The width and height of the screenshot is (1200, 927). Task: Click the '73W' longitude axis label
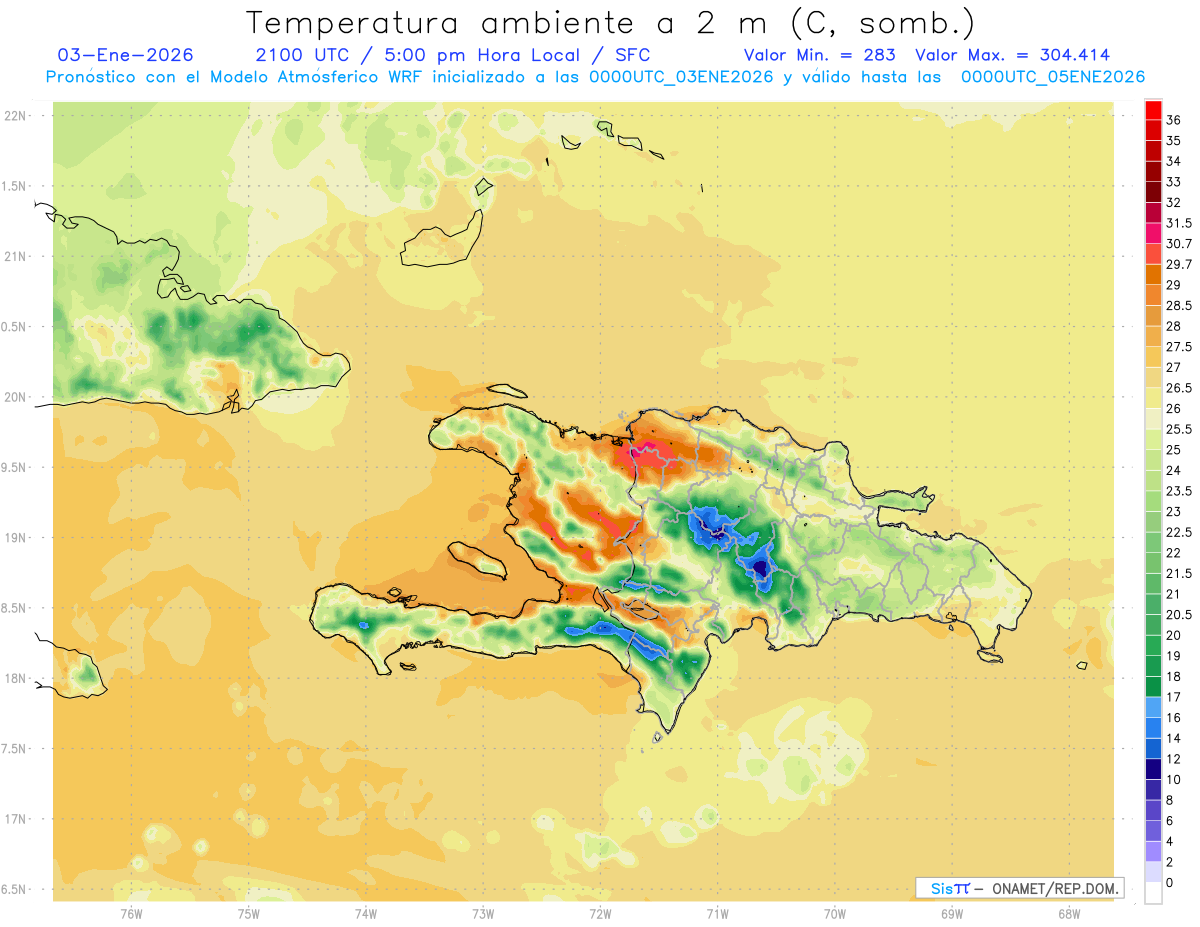coord(483,913)
